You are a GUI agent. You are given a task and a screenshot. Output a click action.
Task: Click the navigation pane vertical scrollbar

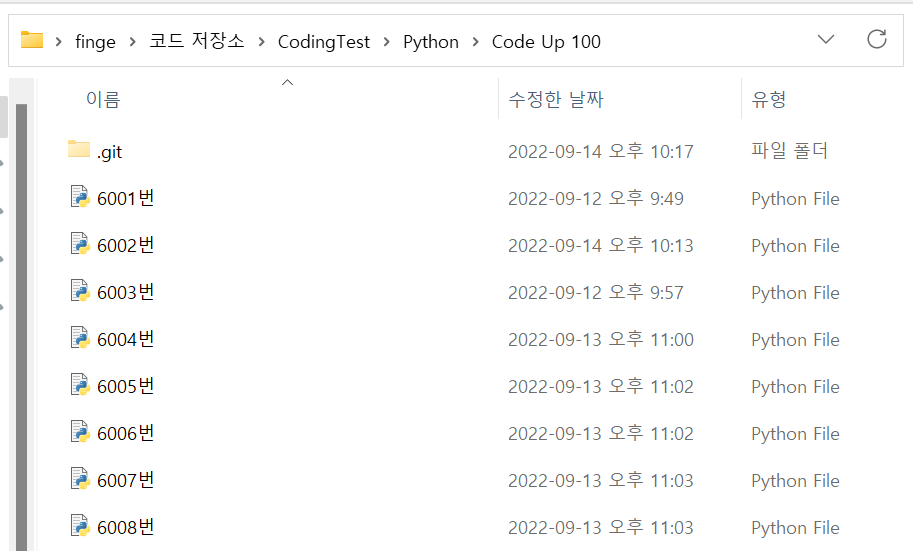22,326
